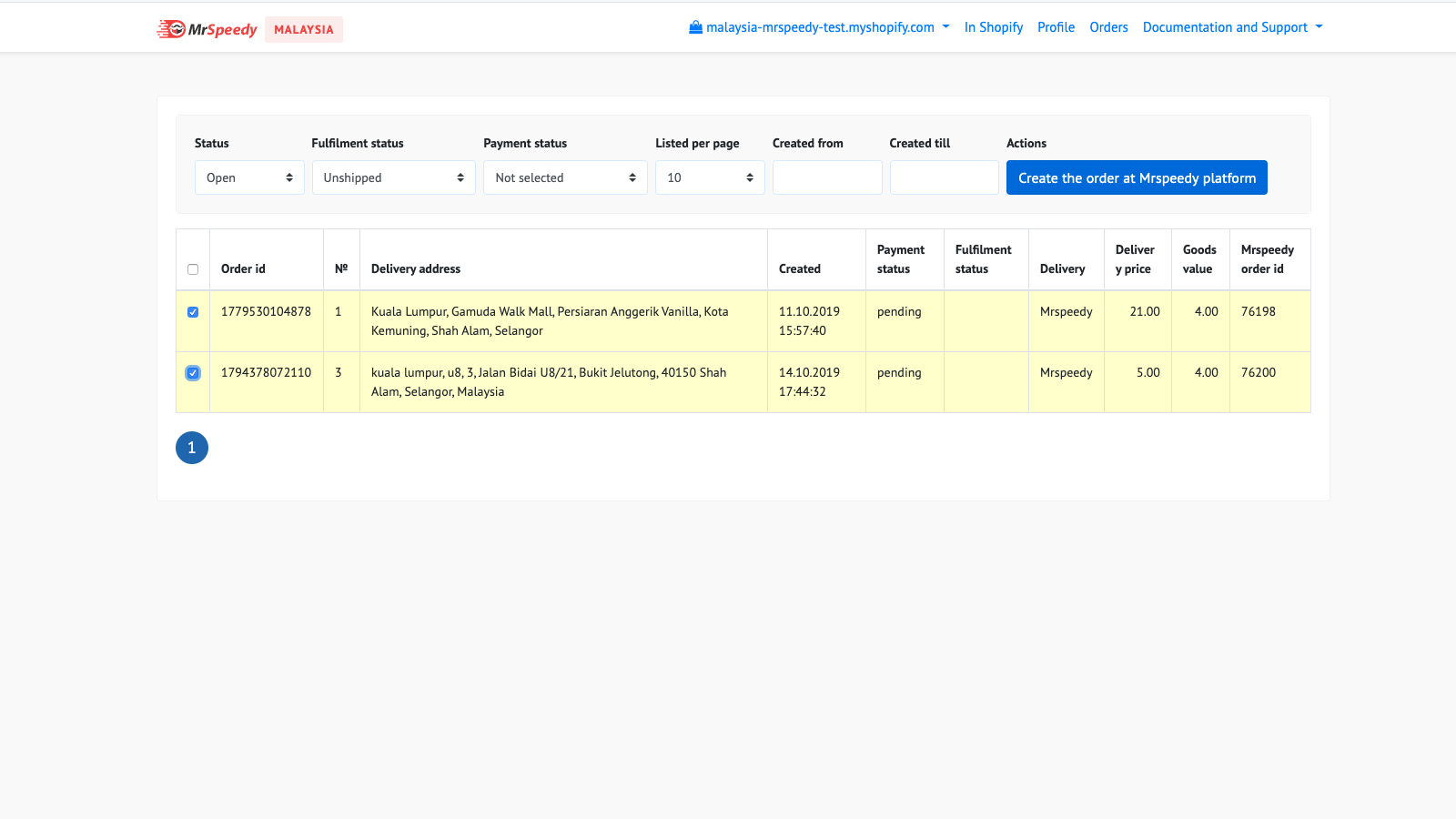Open the Orders page
Viewport: 1456px width, 819px height.
(x=1108, y=27)
